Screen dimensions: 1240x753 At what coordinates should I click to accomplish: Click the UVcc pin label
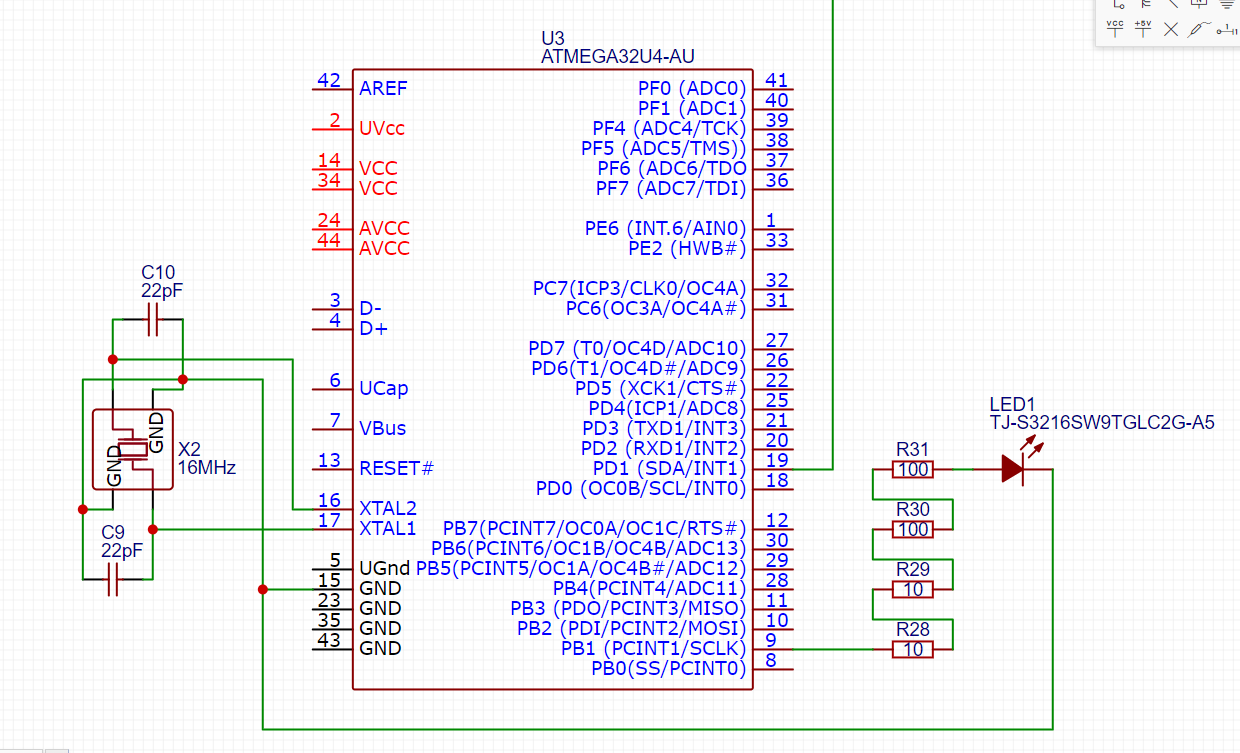[382, 128]
